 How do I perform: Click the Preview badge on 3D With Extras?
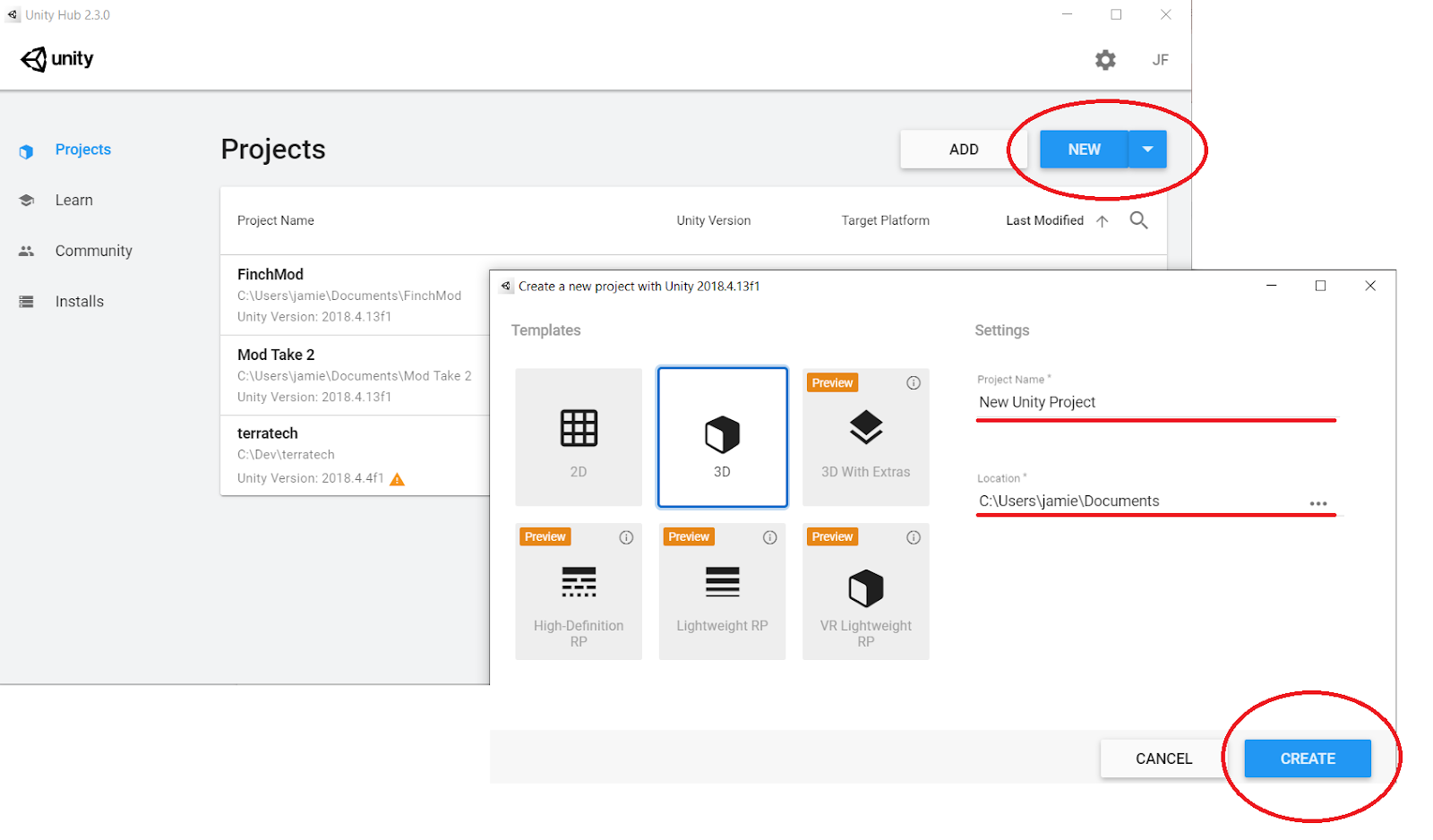(x=832, y=382)
